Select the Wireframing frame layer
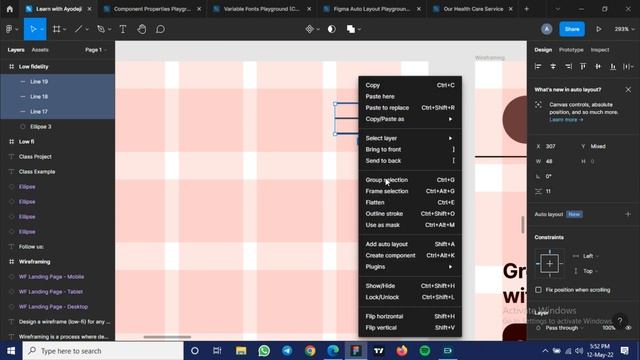The width and height of the screenshot is (640, 360). coord(58,262)
